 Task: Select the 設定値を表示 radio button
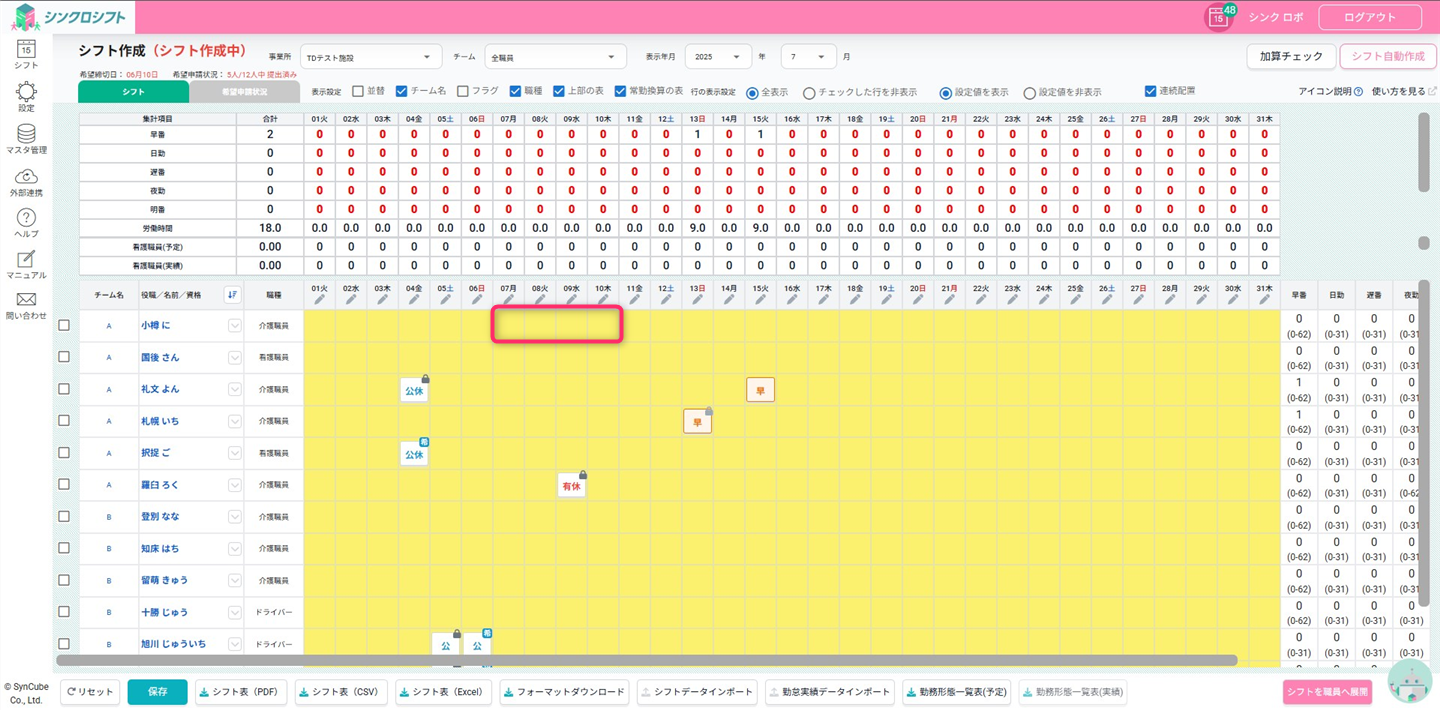945,93
